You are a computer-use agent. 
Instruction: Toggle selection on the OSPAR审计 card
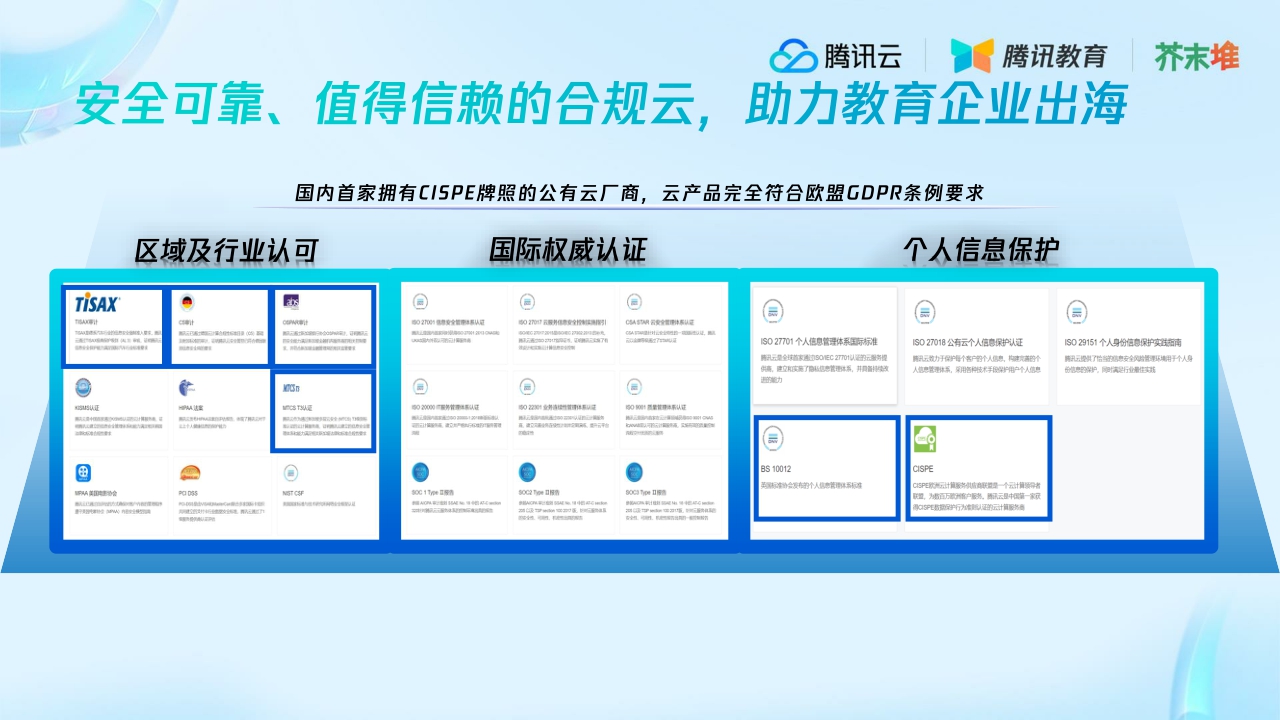click(324, 324)
